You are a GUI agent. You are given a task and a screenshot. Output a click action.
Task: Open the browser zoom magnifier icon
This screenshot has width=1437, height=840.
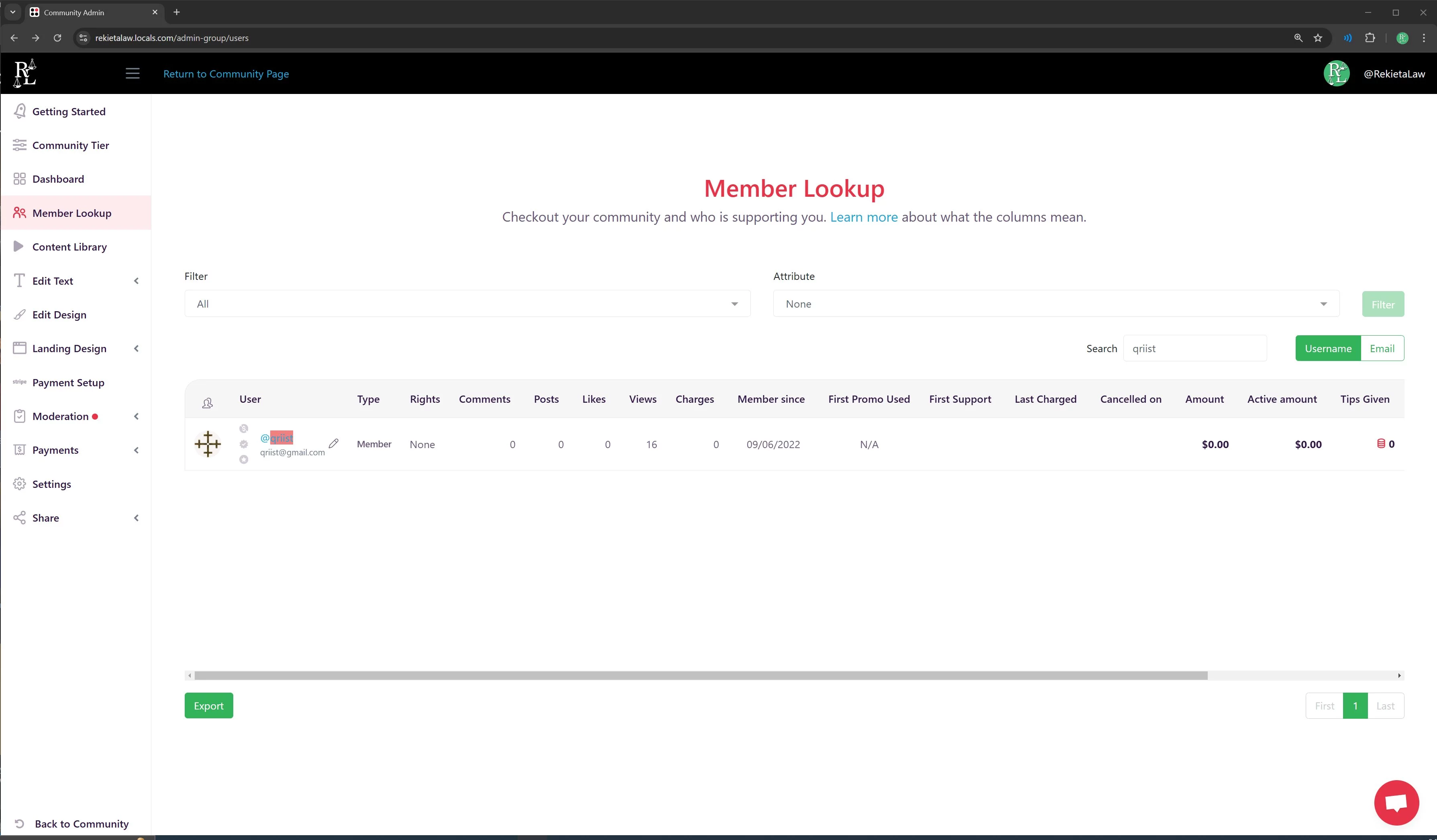pos(1298,38)
